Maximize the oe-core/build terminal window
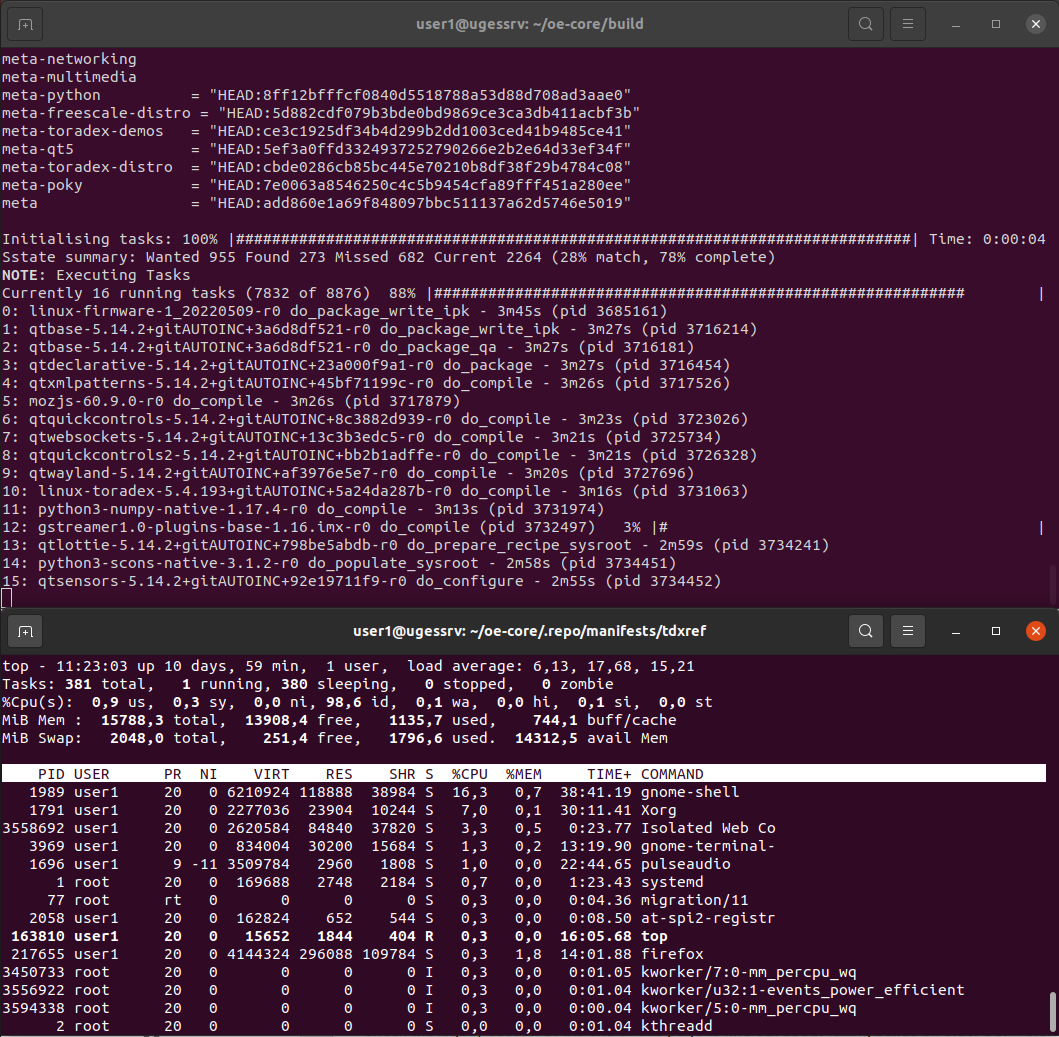This screenshot has height=1037, width=1059. [x=996, y=24]
